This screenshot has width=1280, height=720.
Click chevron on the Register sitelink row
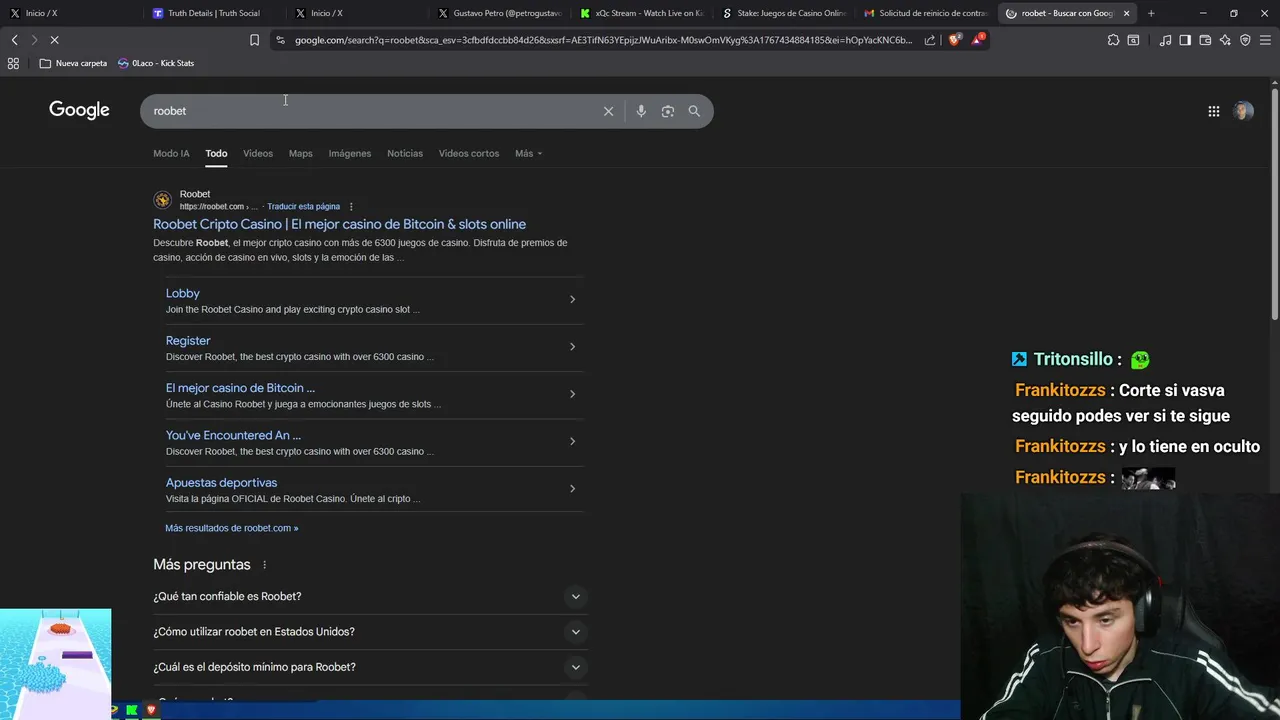pyautogui.click(x=572, y=347)
